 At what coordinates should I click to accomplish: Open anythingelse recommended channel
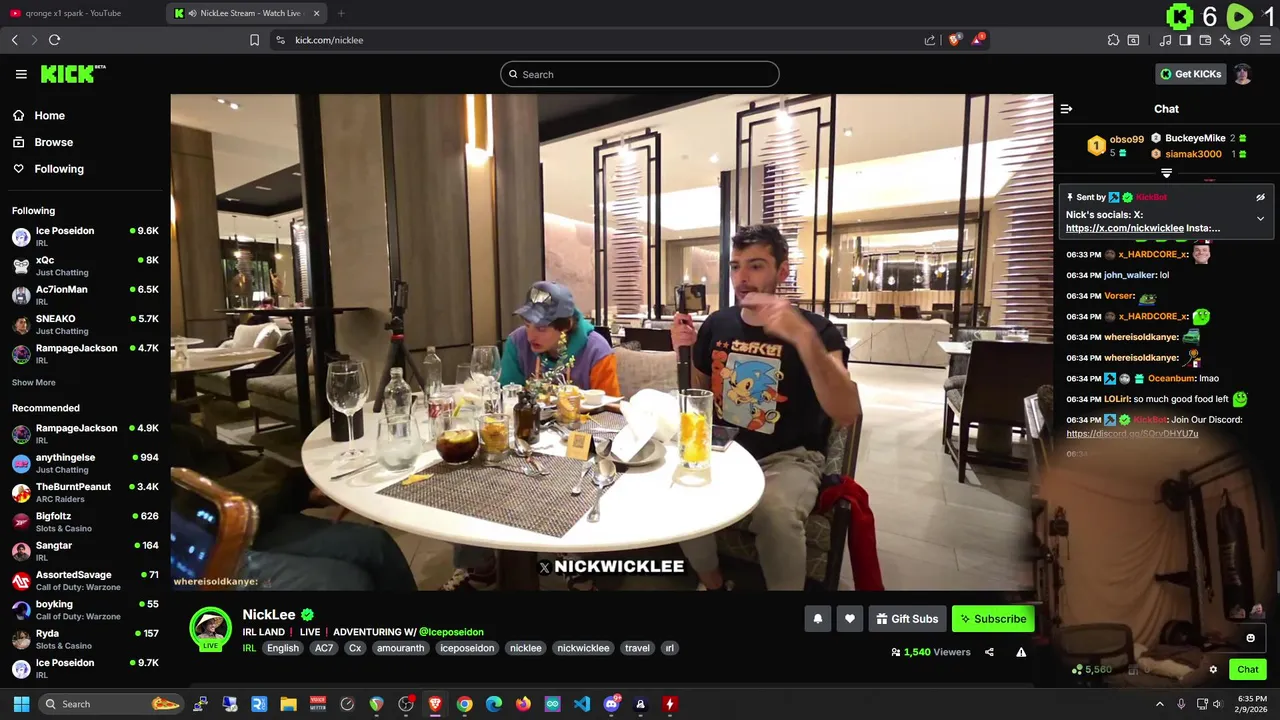point(85,463)
